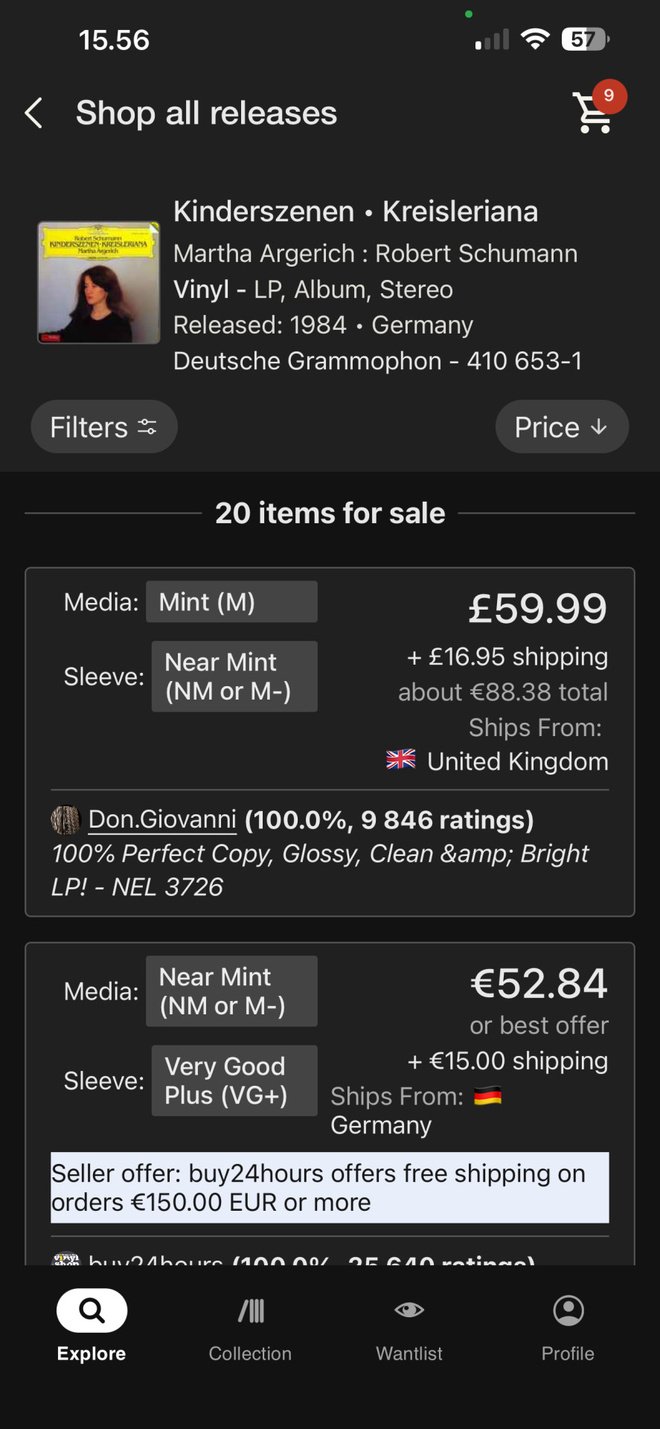Tap the Shop all releases header

tap(206, 113)
